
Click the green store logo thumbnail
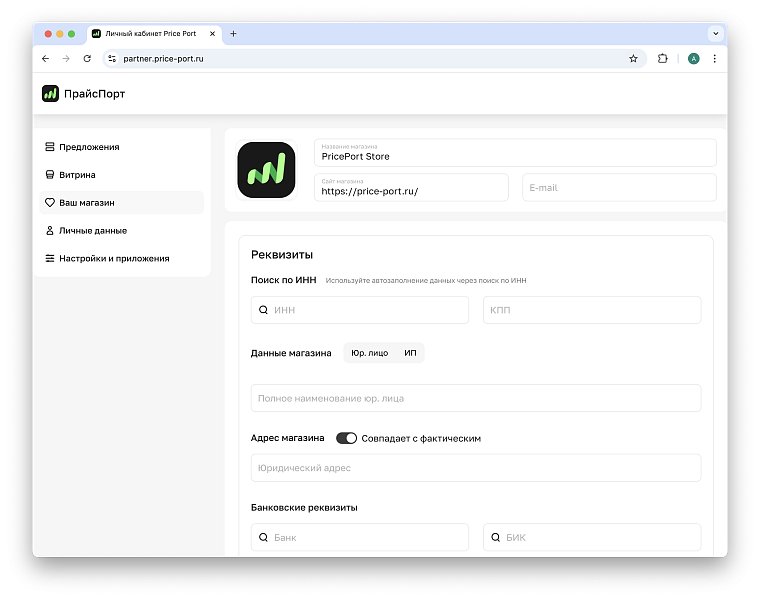[x=266, y=170]
